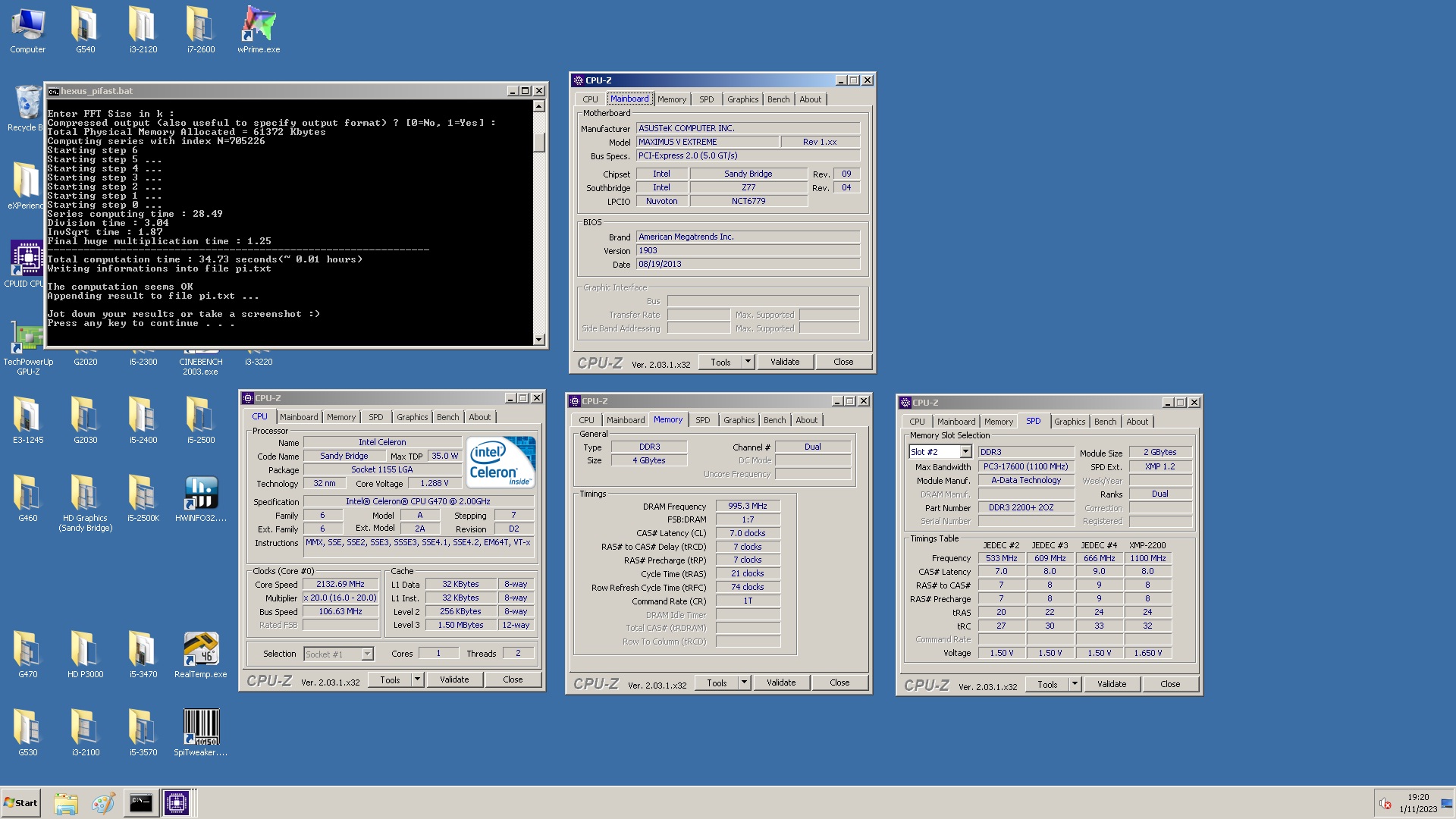Click Validate in CPU tab window
1456x819 pixels.
coord(454,679)
